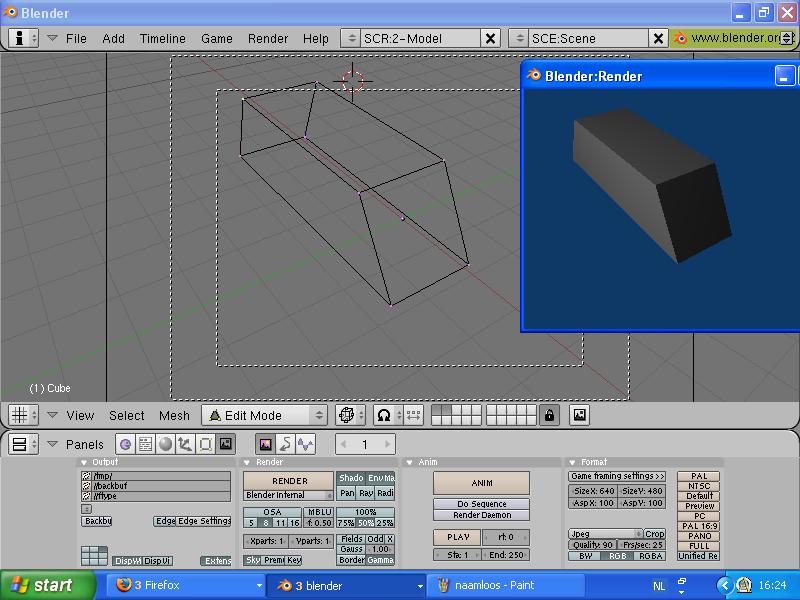Switch to Editing context square icon
This screenshot has width=800, height=600.
pyautogui.click(x=205, y=444)
